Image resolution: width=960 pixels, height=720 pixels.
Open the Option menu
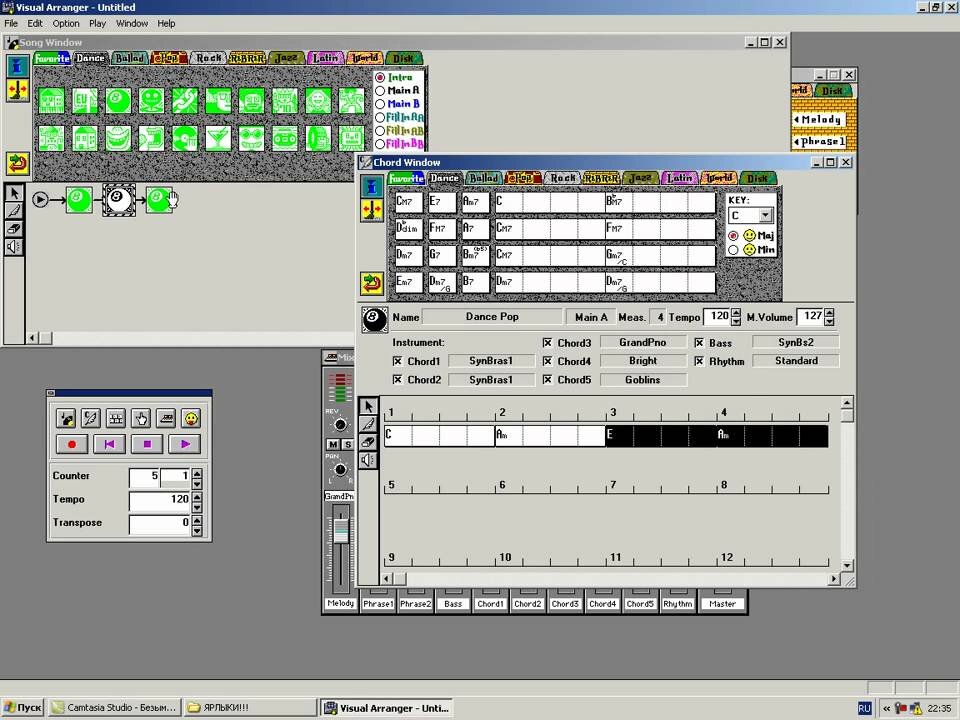(66, 23)
